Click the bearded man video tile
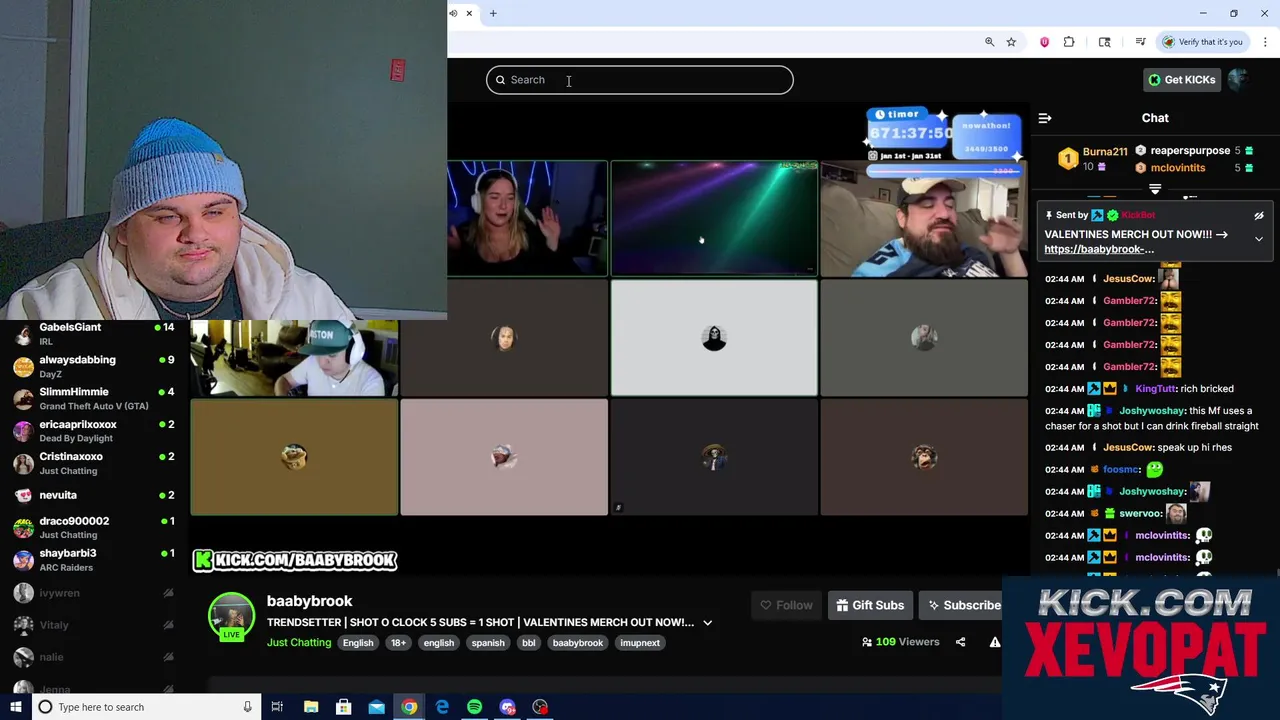Image resolution: width=1280 pixels, height=720 pixels. (x=924, y=218)
